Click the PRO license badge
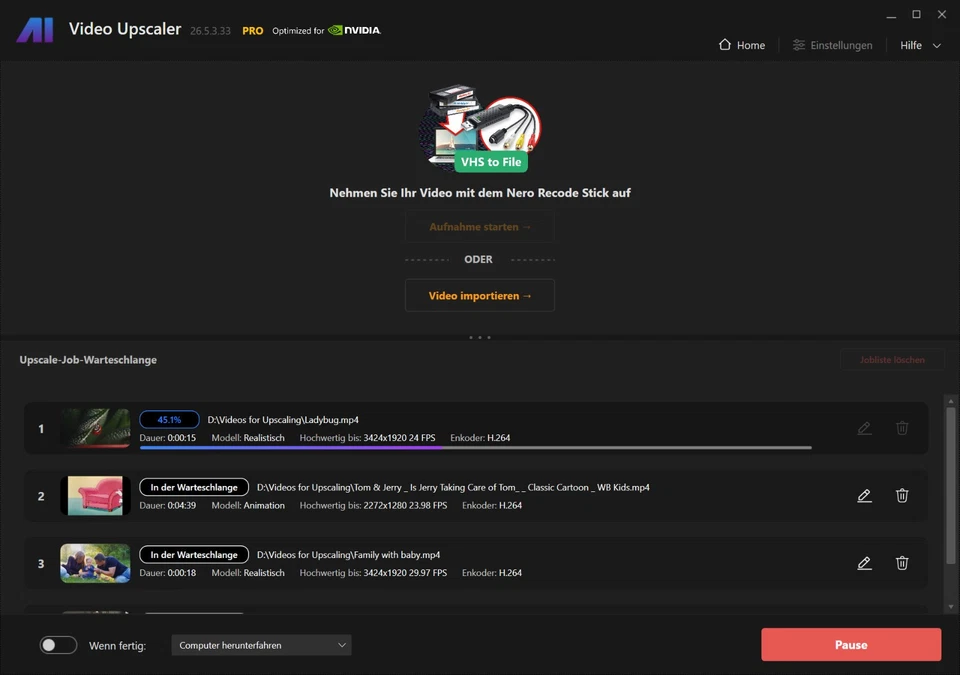 click(x=252, y=30)
